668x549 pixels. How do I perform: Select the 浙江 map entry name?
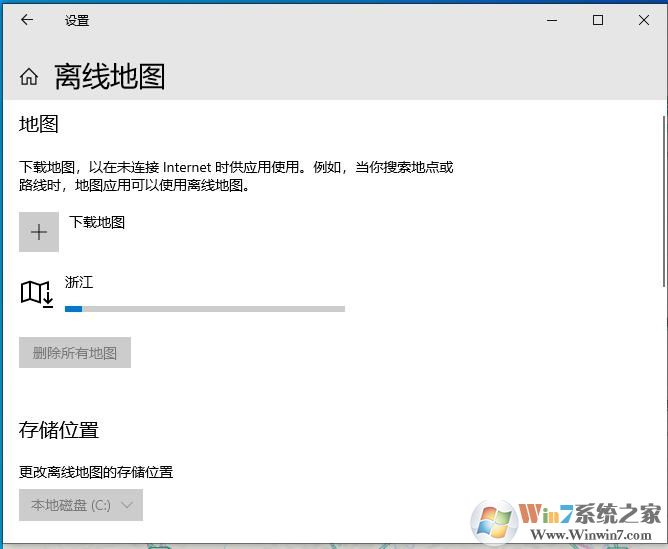pyautogui.click(x=79, y=283)
